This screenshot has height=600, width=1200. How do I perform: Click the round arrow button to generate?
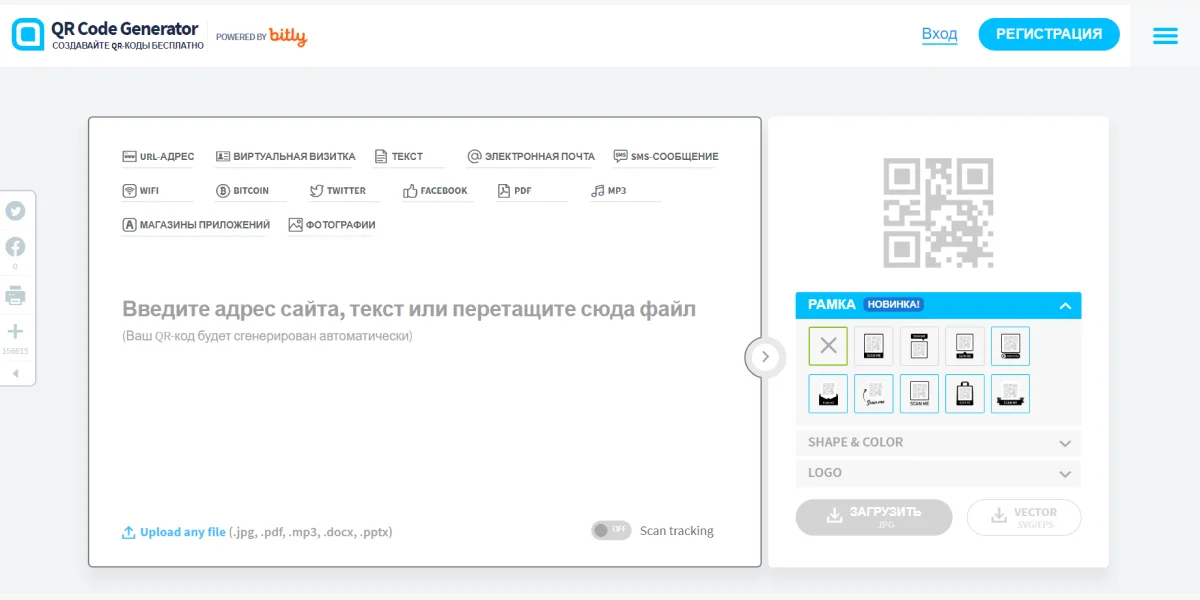pyautogui.click(x=766, y=357)
